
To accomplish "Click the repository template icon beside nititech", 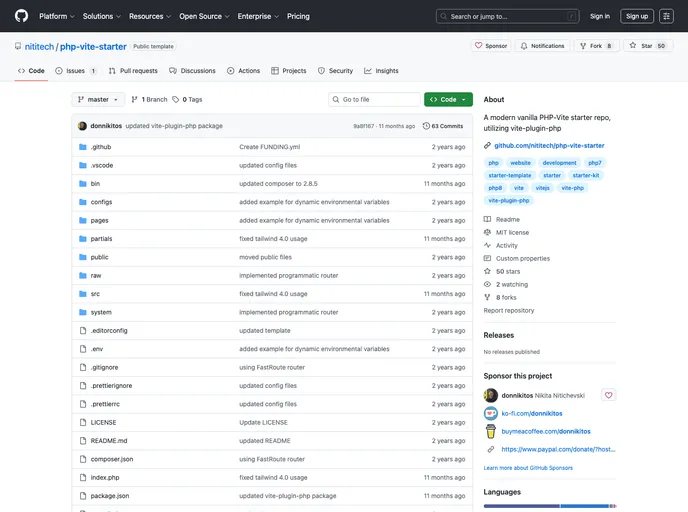I will pos(18,46).
